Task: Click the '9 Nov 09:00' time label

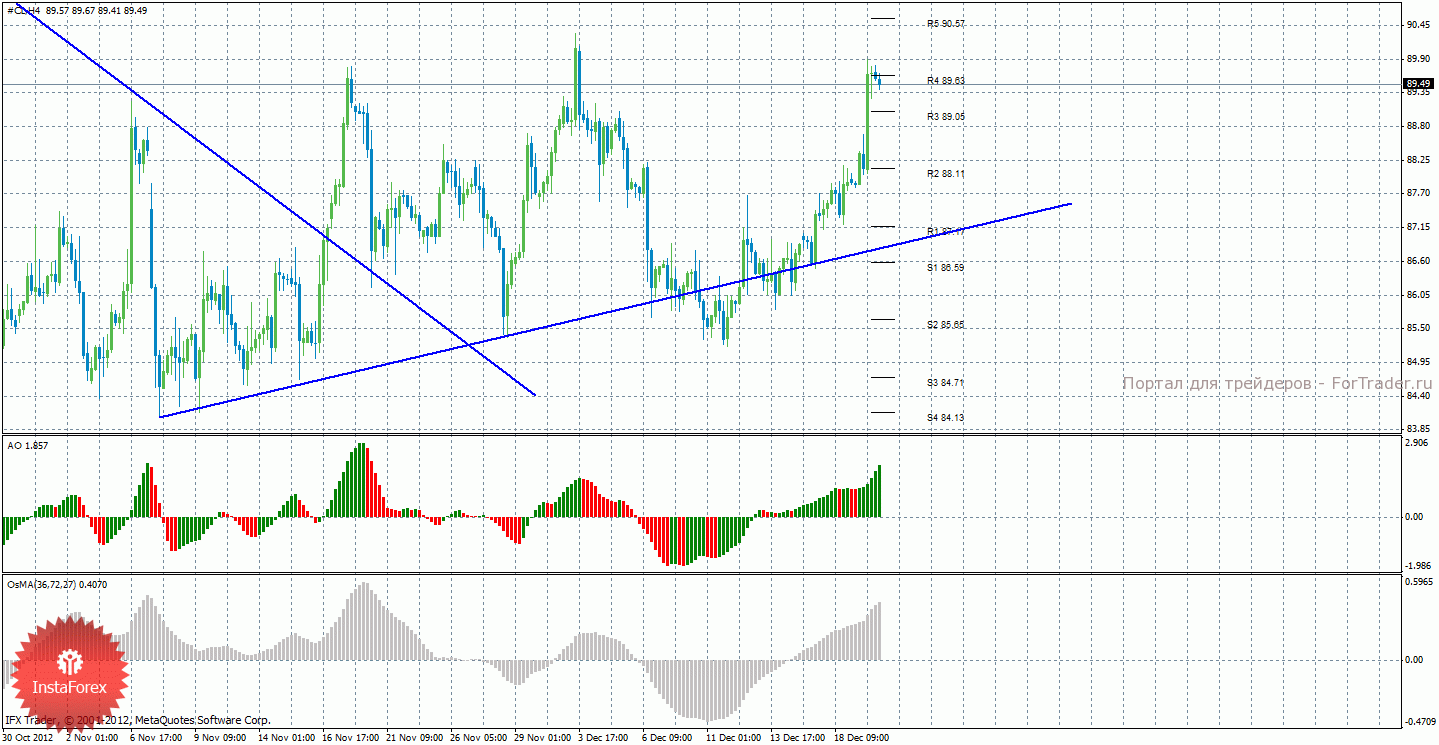Action: (222, 738)
